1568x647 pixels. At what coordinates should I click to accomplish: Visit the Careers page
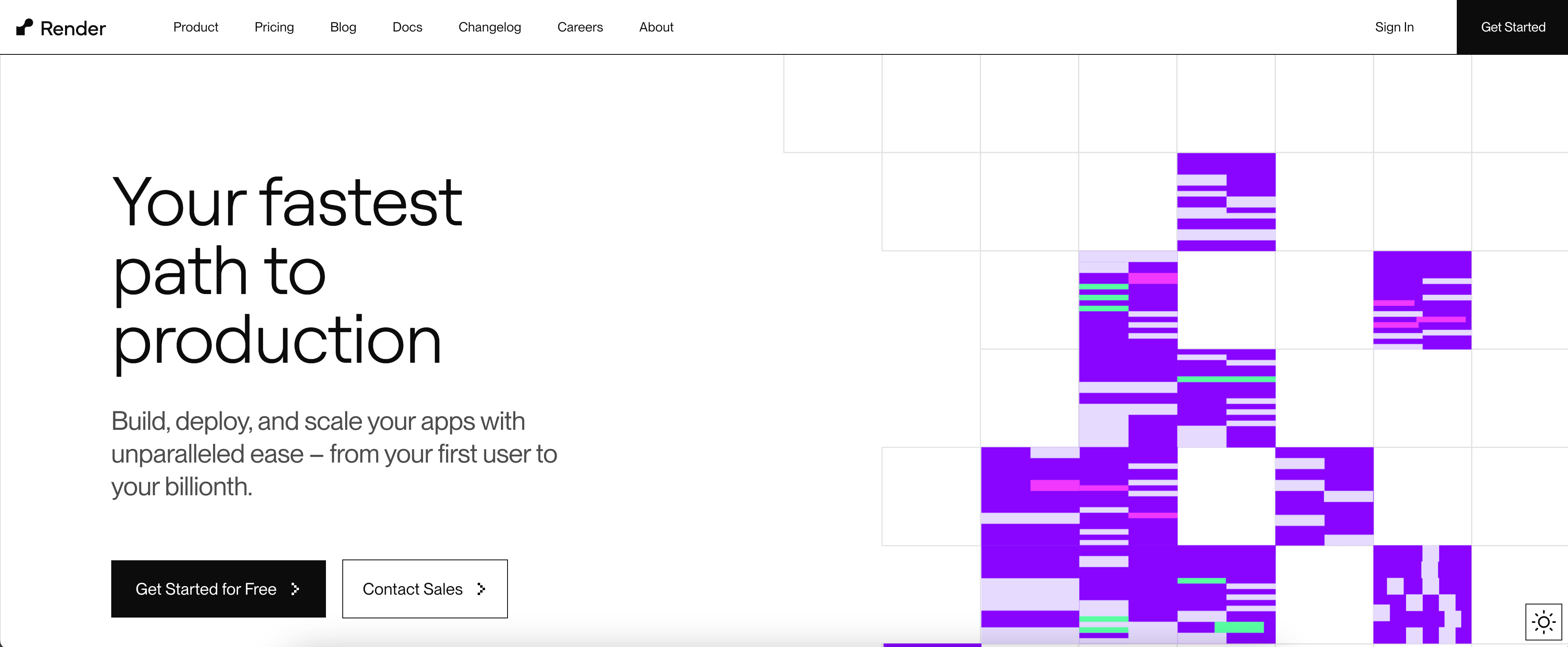[580, 27]
